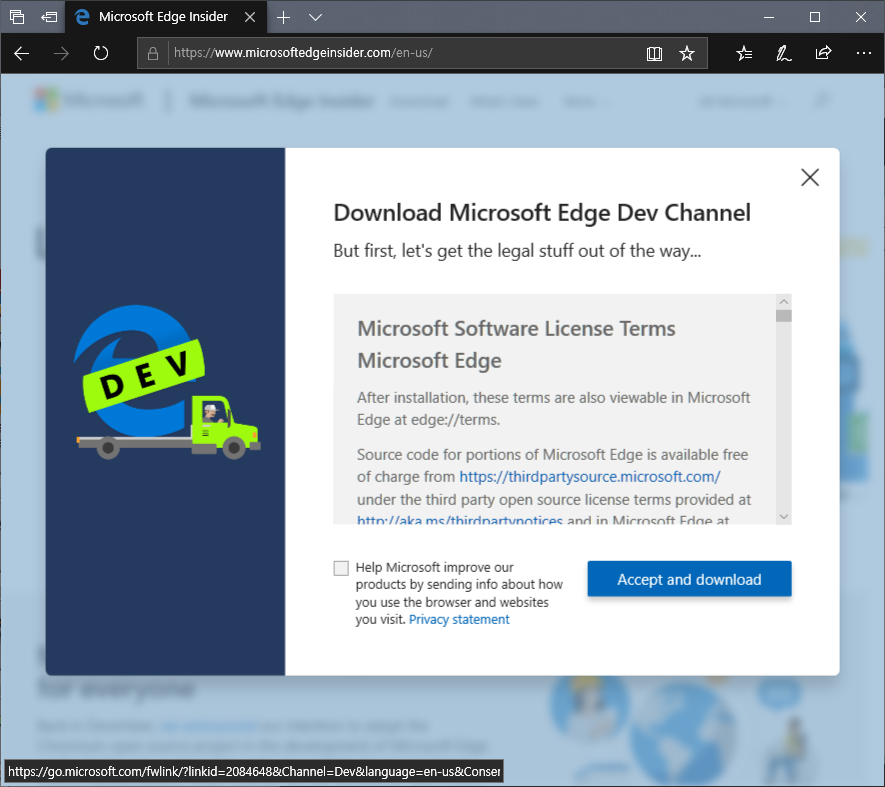Open a new tab with plus button
The width and height of the screenshot is (885, 787).
283,18
